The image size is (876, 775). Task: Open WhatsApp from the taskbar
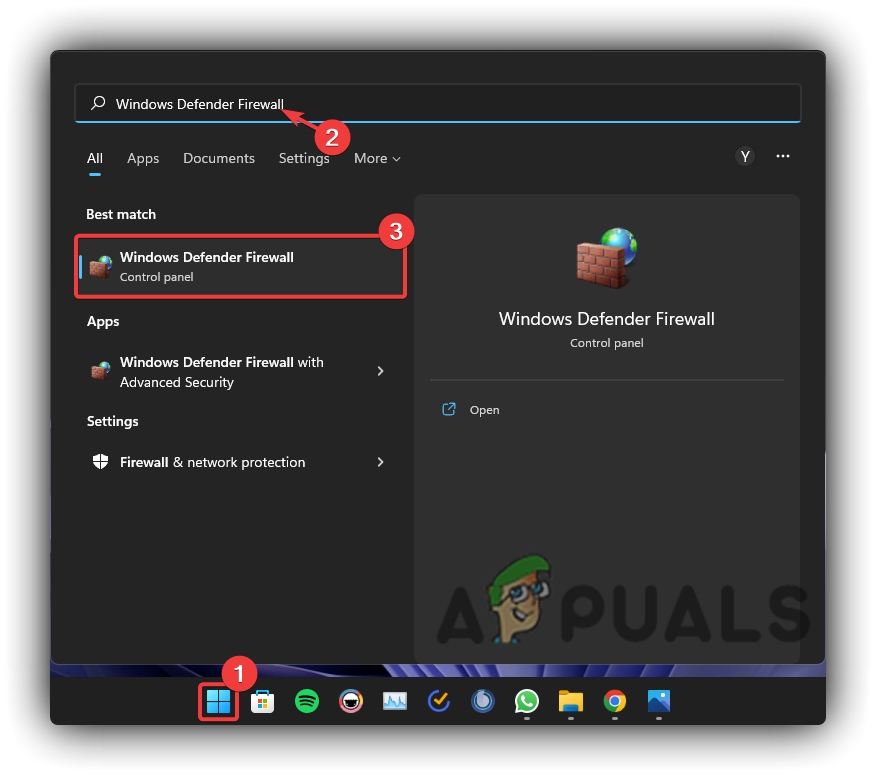point(527,701)
